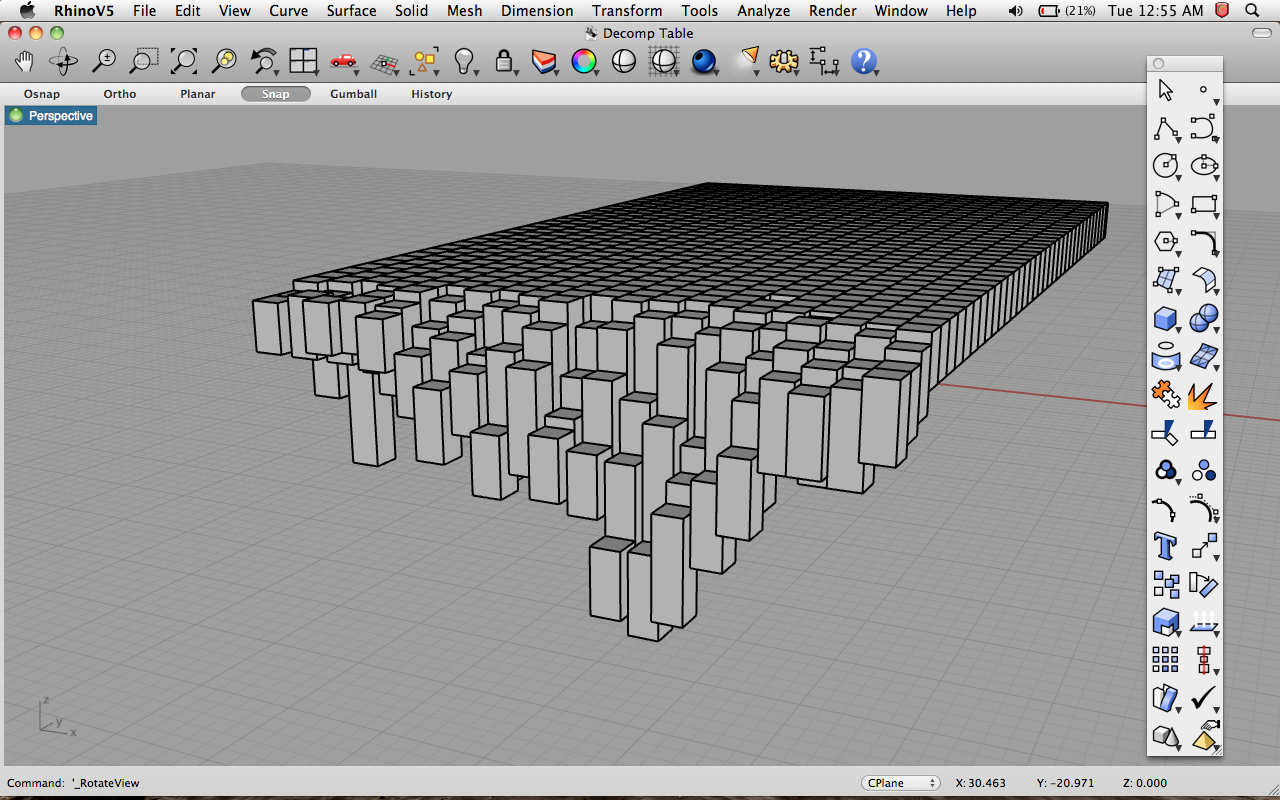Open the Curve menu
Viewport: 1280px width, 800px height.
click(x=288, y=11)
